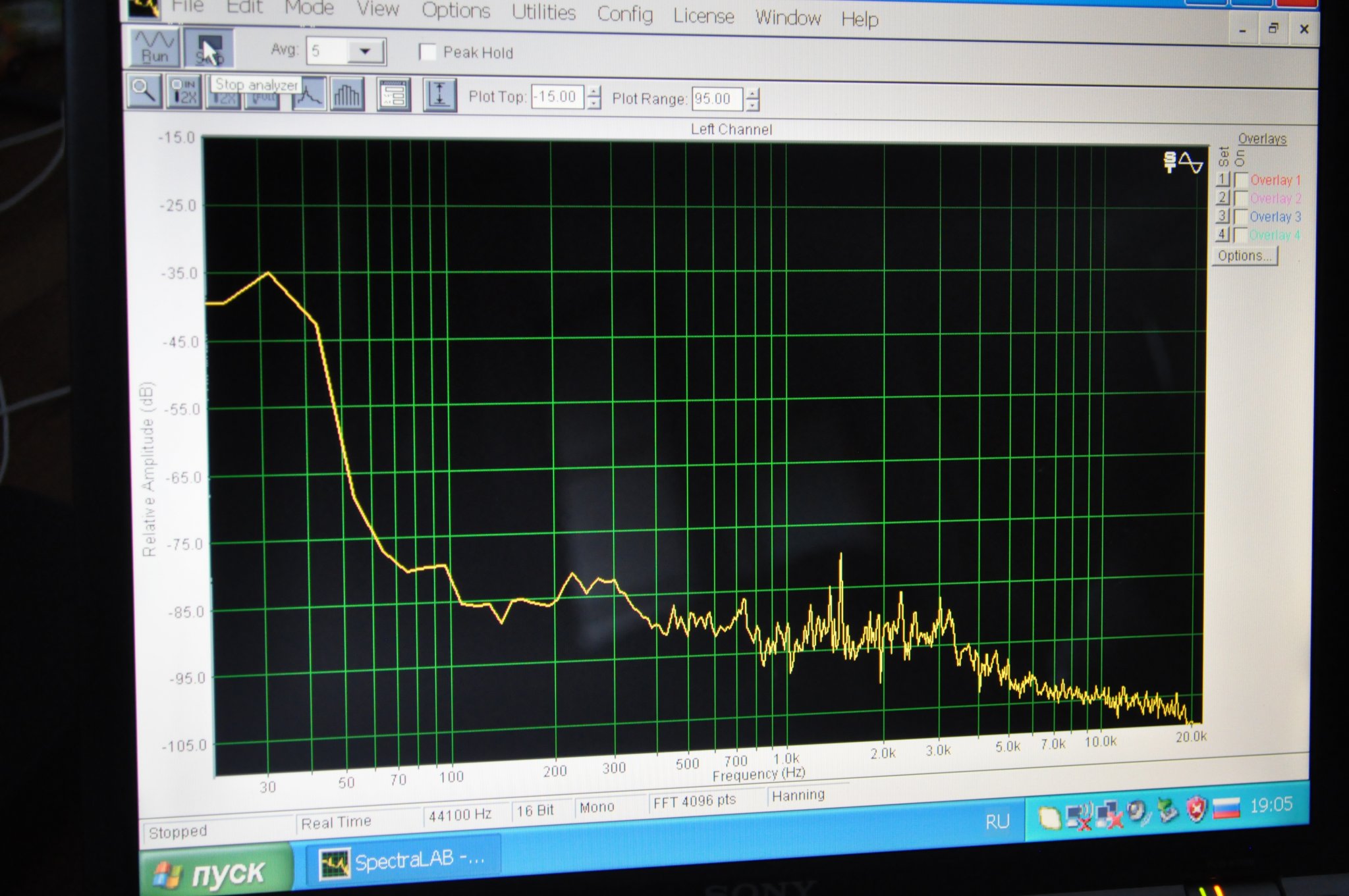Click the Avg value field
Viewport: 1349px width, 896px height.
click(x=328, y=51)
